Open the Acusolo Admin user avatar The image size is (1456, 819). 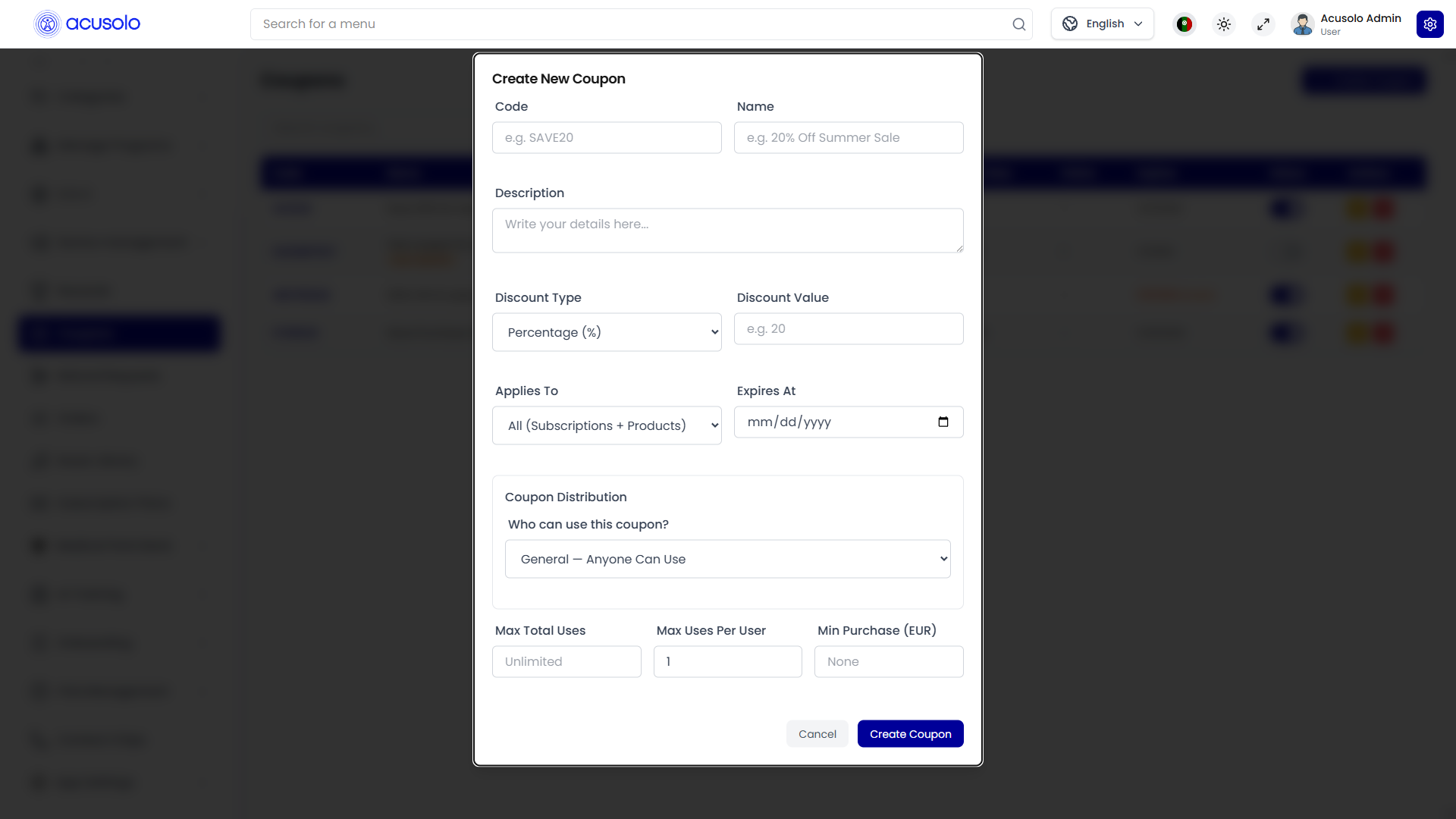(x=1302, y=24)
